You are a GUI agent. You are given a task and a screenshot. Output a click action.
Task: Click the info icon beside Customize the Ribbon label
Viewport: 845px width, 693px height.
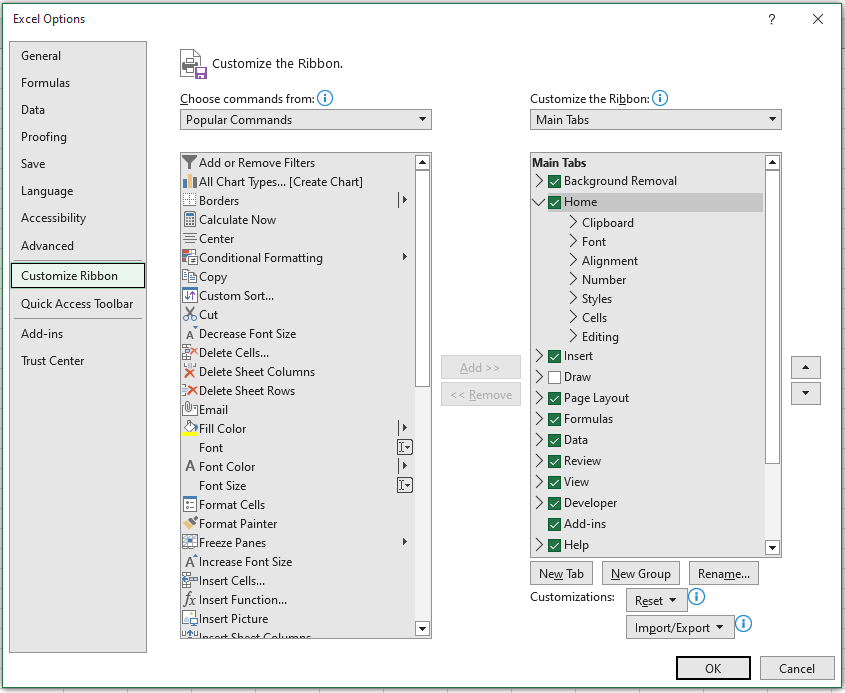660,98
